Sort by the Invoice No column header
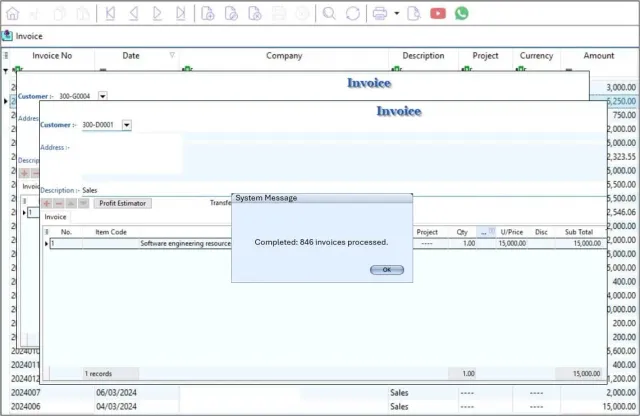Screen dimensions: 640x416 (52, 56)
